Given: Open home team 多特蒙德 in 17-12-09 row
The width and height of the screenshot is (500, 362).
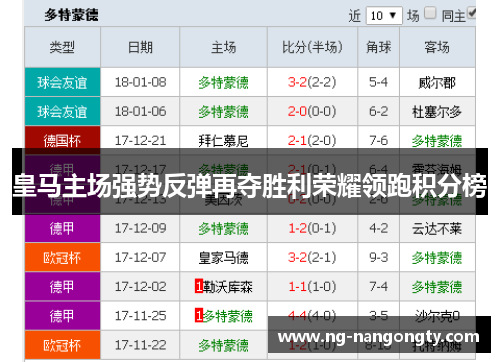Looking at the screenshot, I should (x=223, y=229).
